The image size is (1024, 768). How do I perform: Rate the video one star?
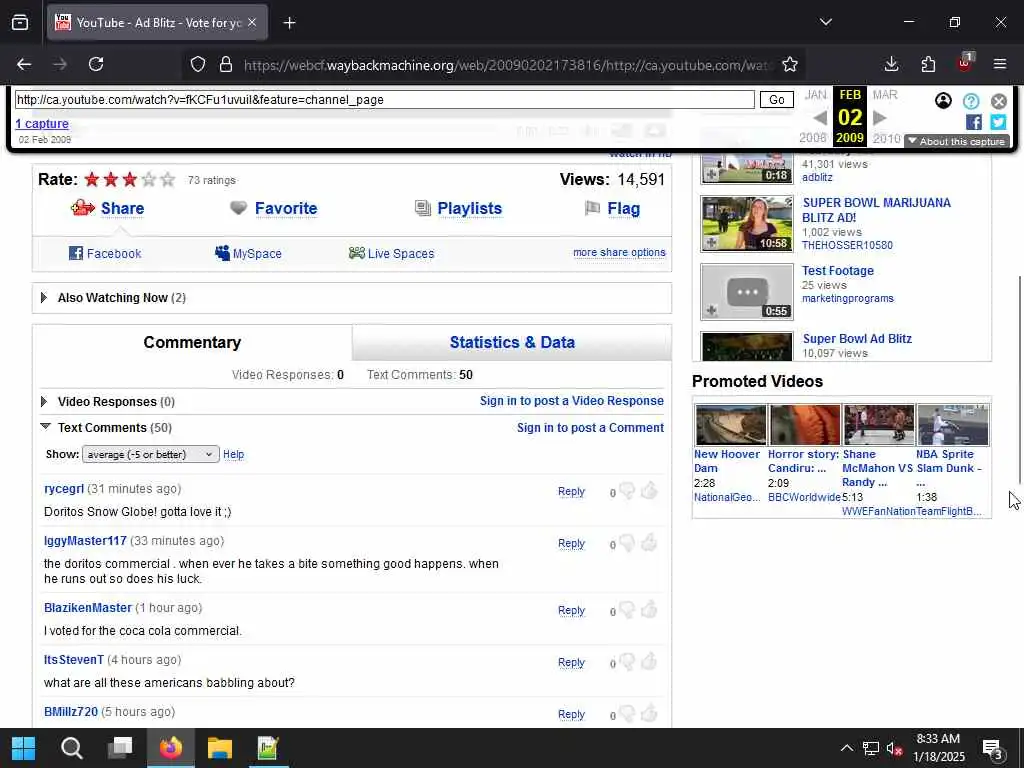92,179
